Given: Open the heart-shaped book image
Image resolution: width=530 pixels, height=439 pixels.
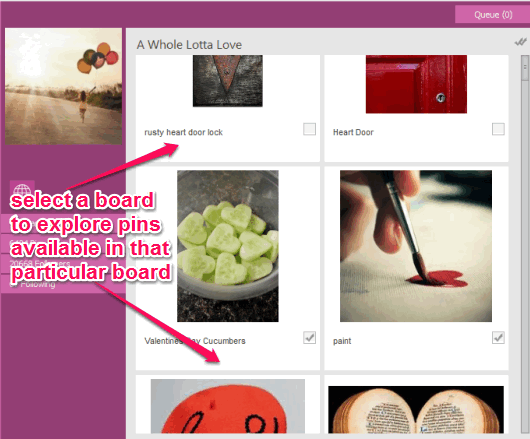Looking at the screenshot, I should (416, 410).
